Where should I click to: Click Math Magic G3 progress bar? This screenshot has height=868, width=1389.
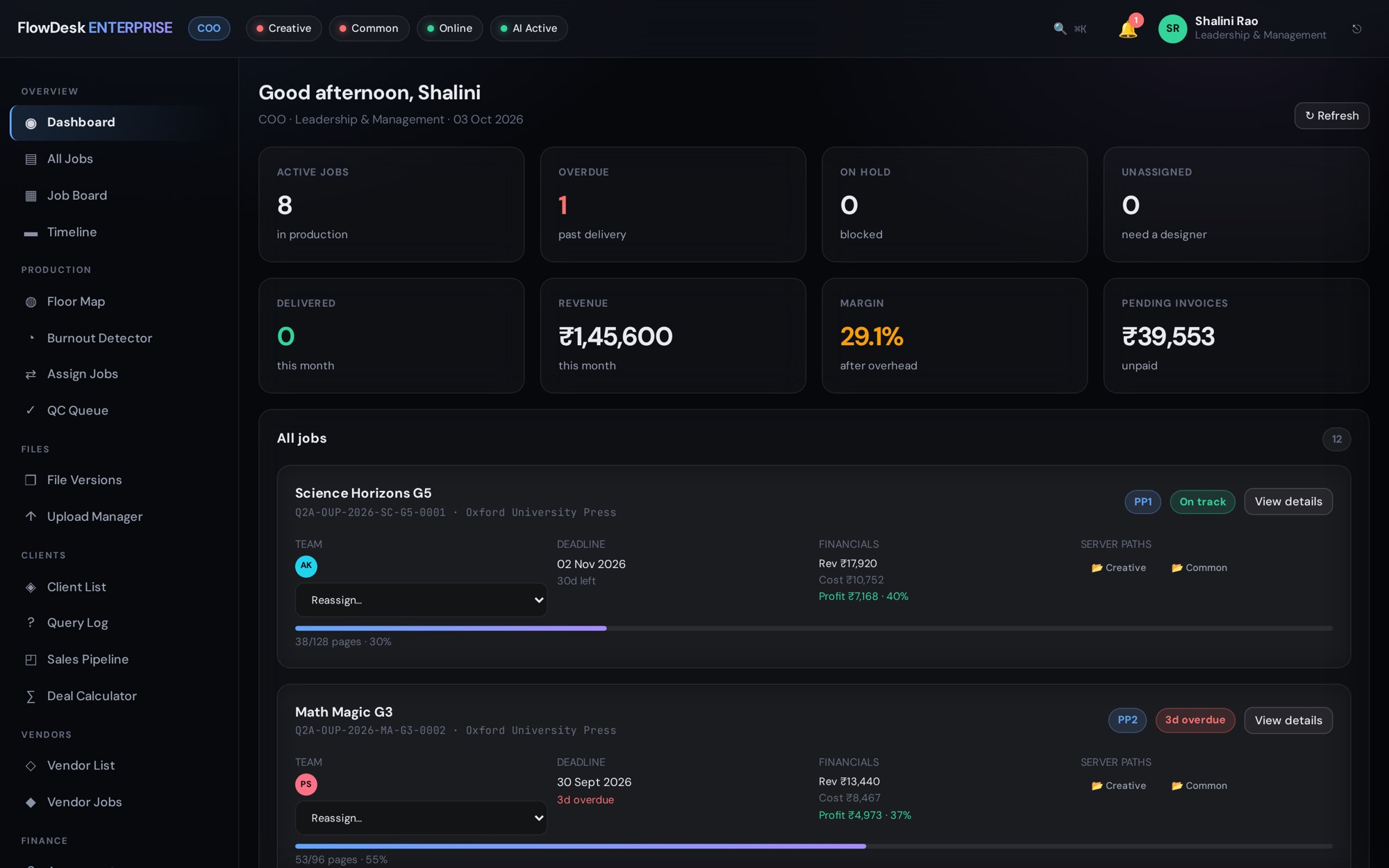tap(813, 846)
